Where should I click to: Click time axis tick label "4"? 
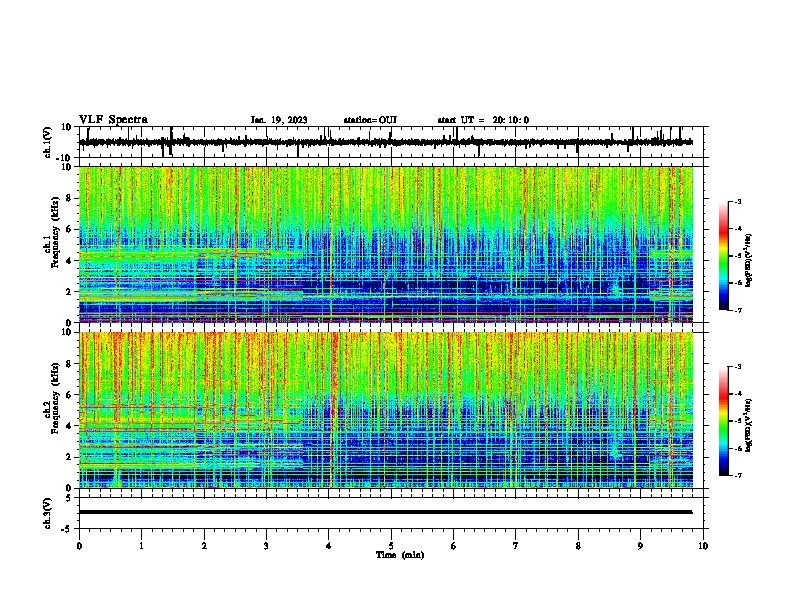[x=329, y=546]
